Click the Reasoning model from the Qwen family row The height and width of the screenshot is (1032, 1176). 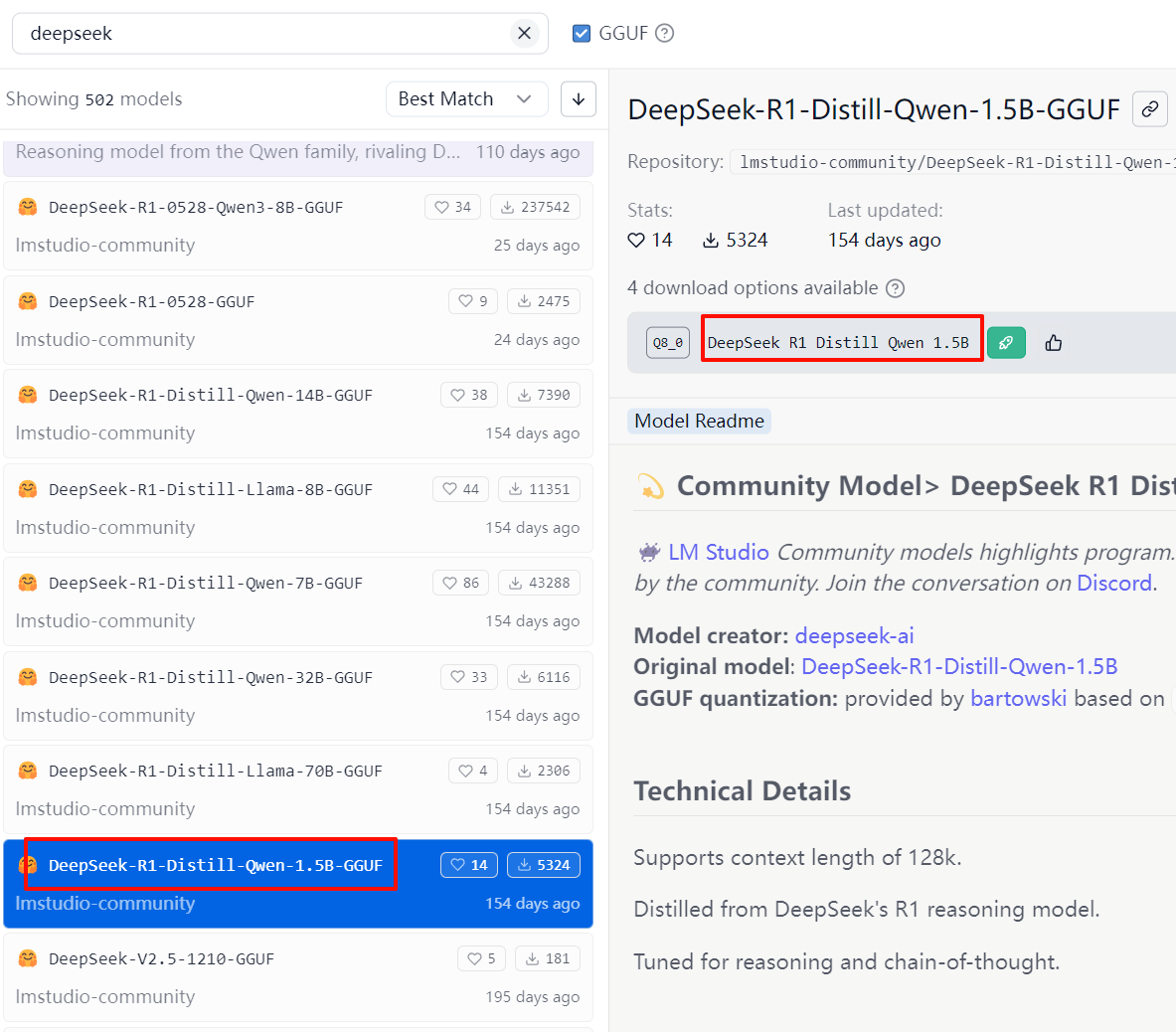click(x=298, y=157)
